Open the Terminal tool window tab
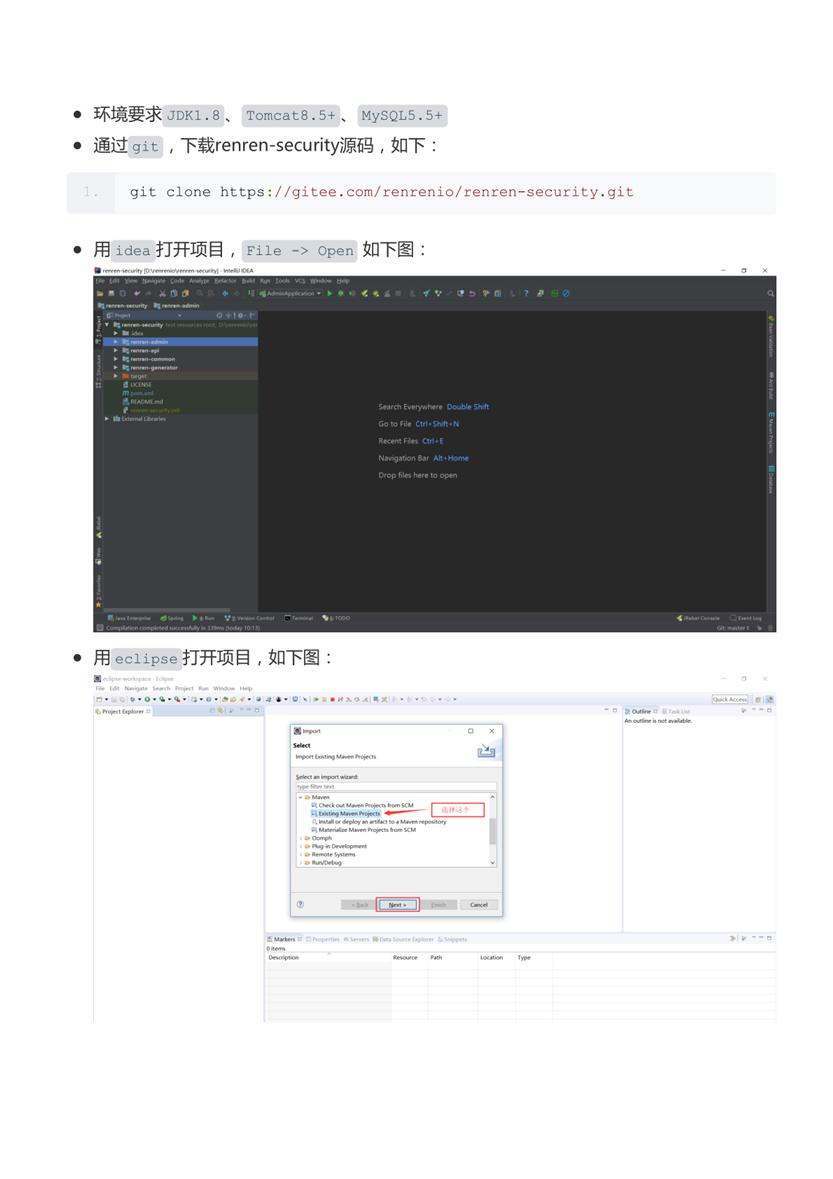 click(x=299, y=618)
